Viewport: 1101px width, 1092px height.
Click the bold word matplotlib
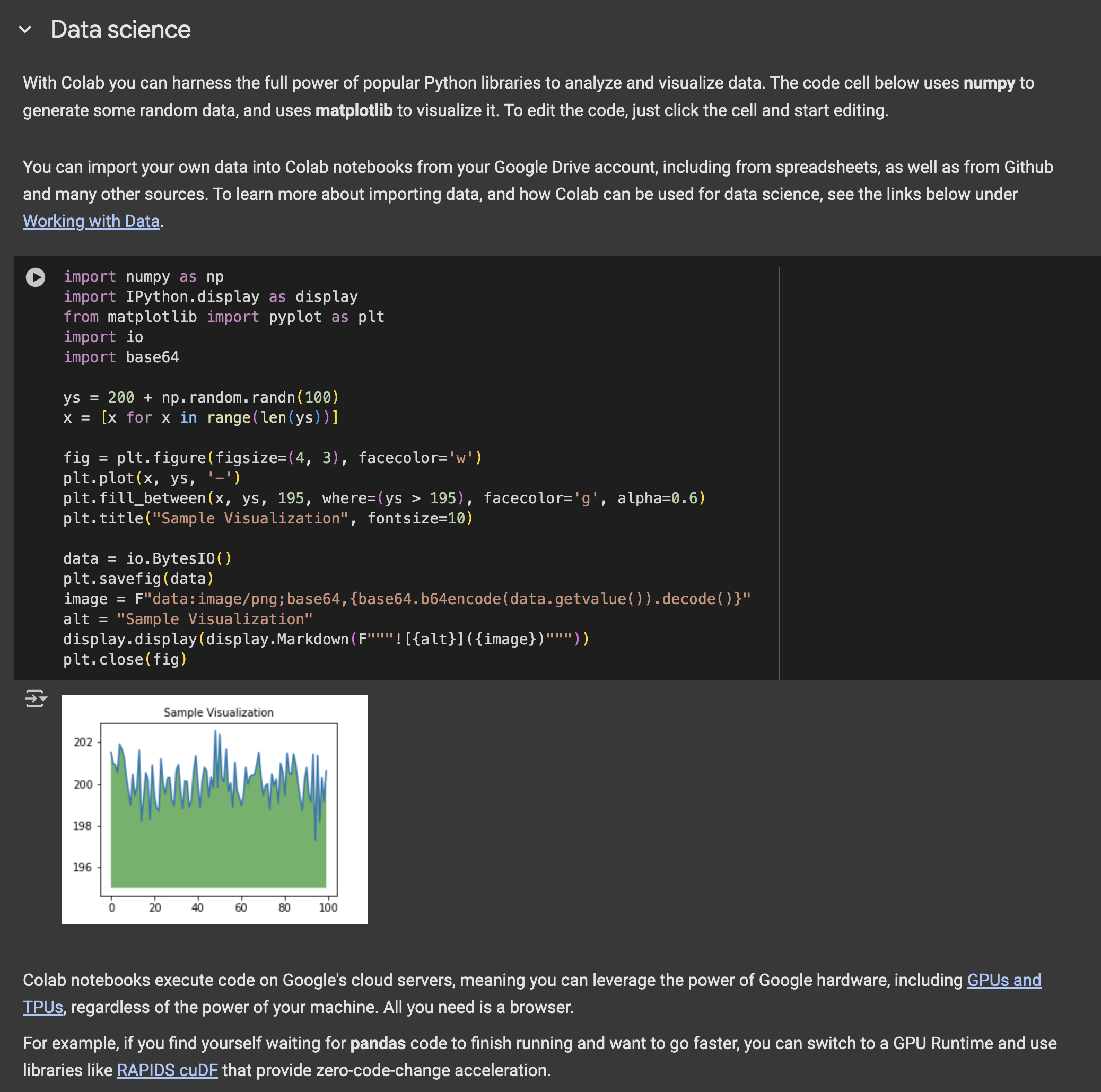pos(354,110)
